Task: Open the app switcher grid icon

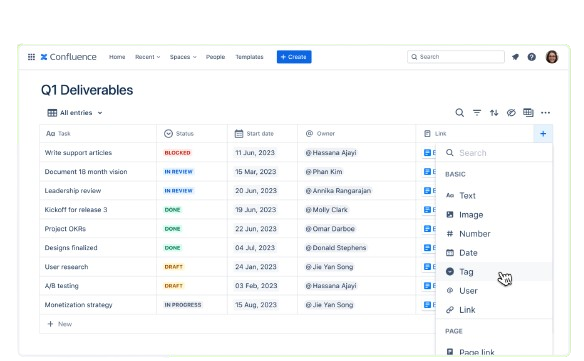Action: 31,57
